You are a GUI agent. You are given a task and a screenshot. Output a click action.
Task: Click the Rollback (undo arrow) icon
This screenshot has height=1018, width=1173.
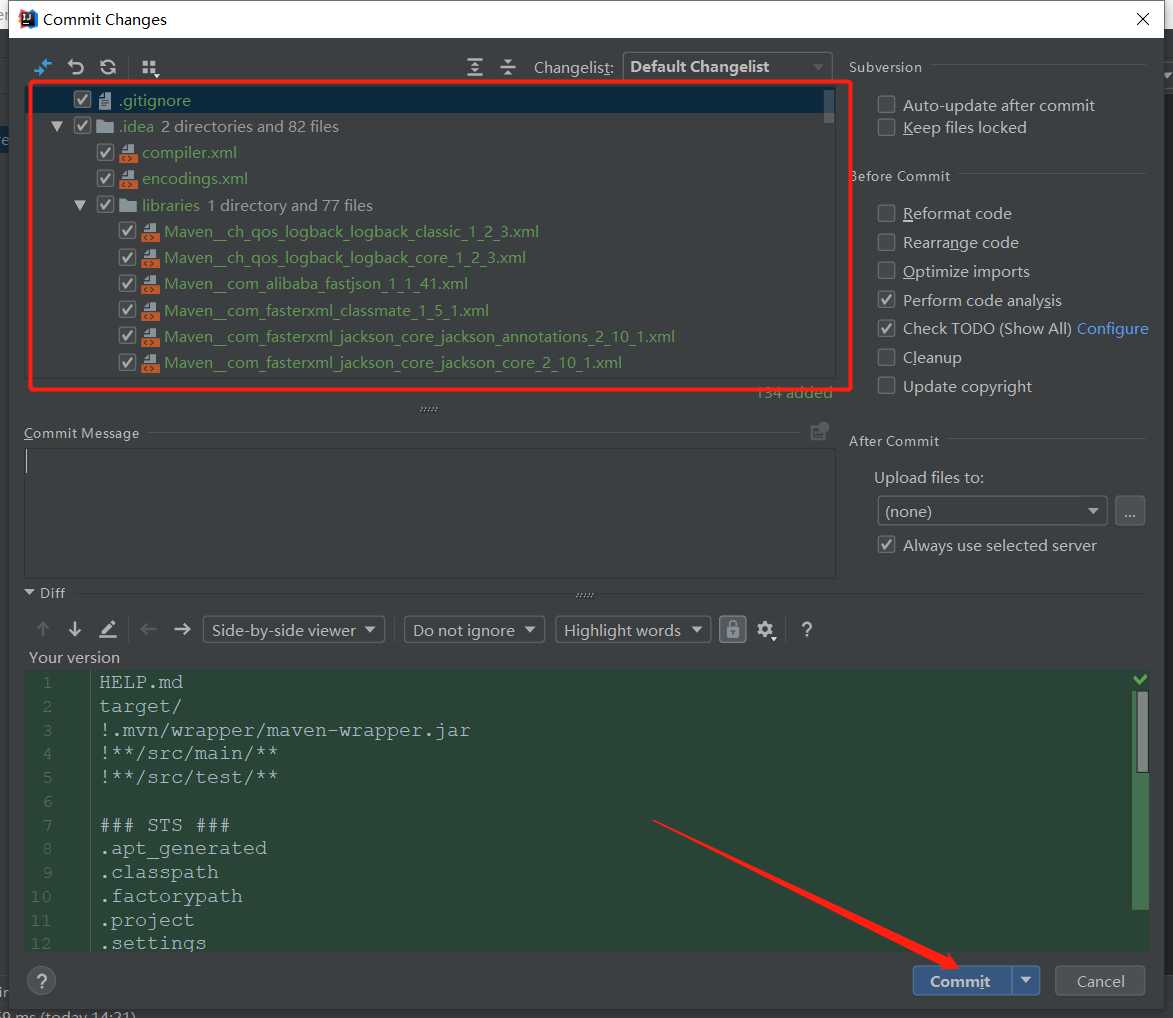pyautogui.click(x=76, y=67)
